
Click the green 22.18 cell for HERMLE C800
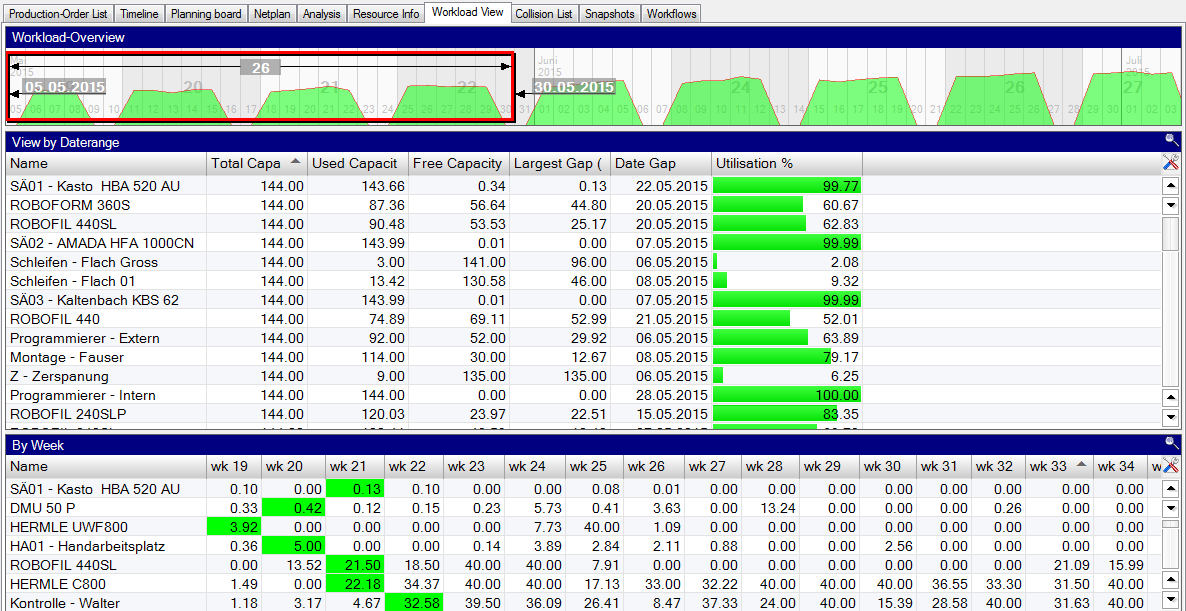click(355, 584)
